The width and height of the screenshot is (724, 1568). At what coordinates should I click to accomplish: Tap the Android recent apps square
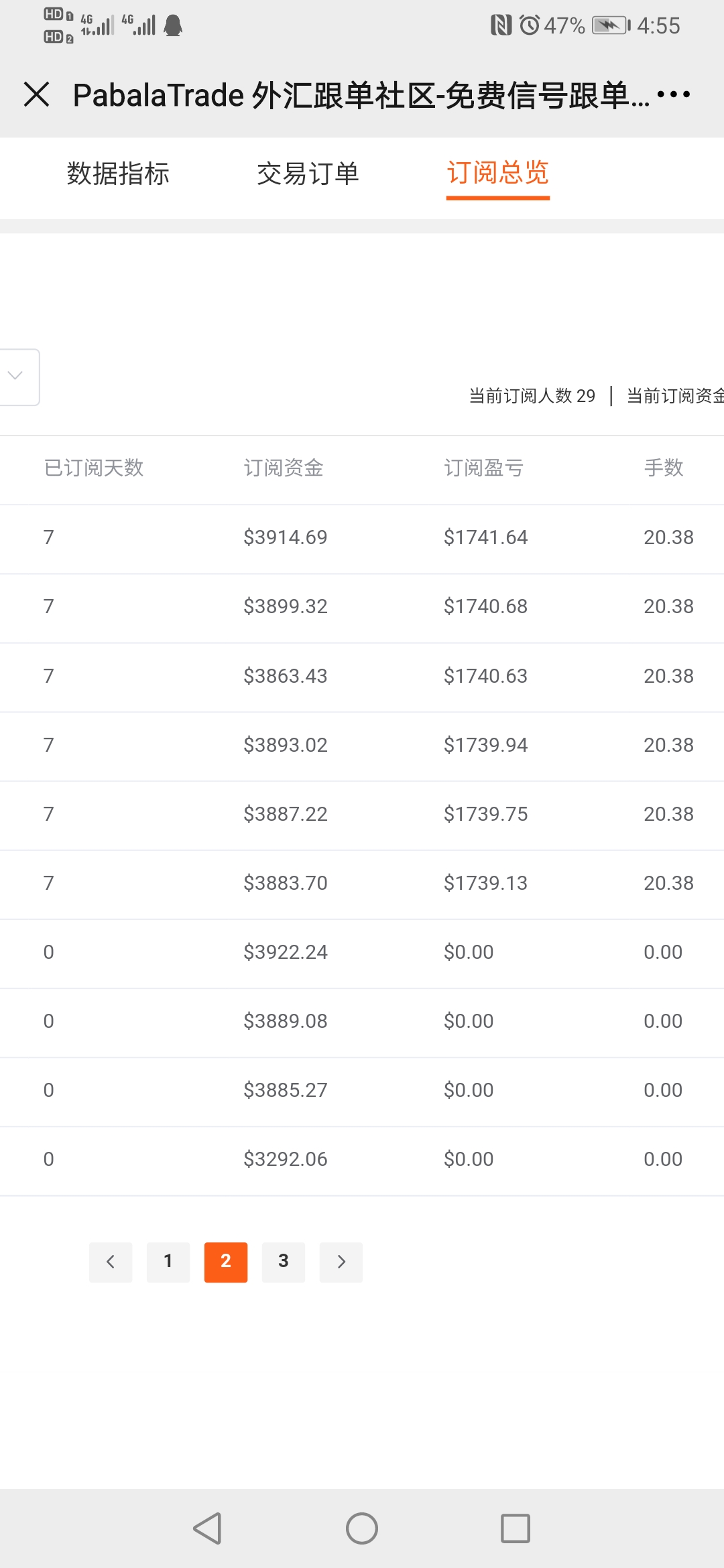516,1528
